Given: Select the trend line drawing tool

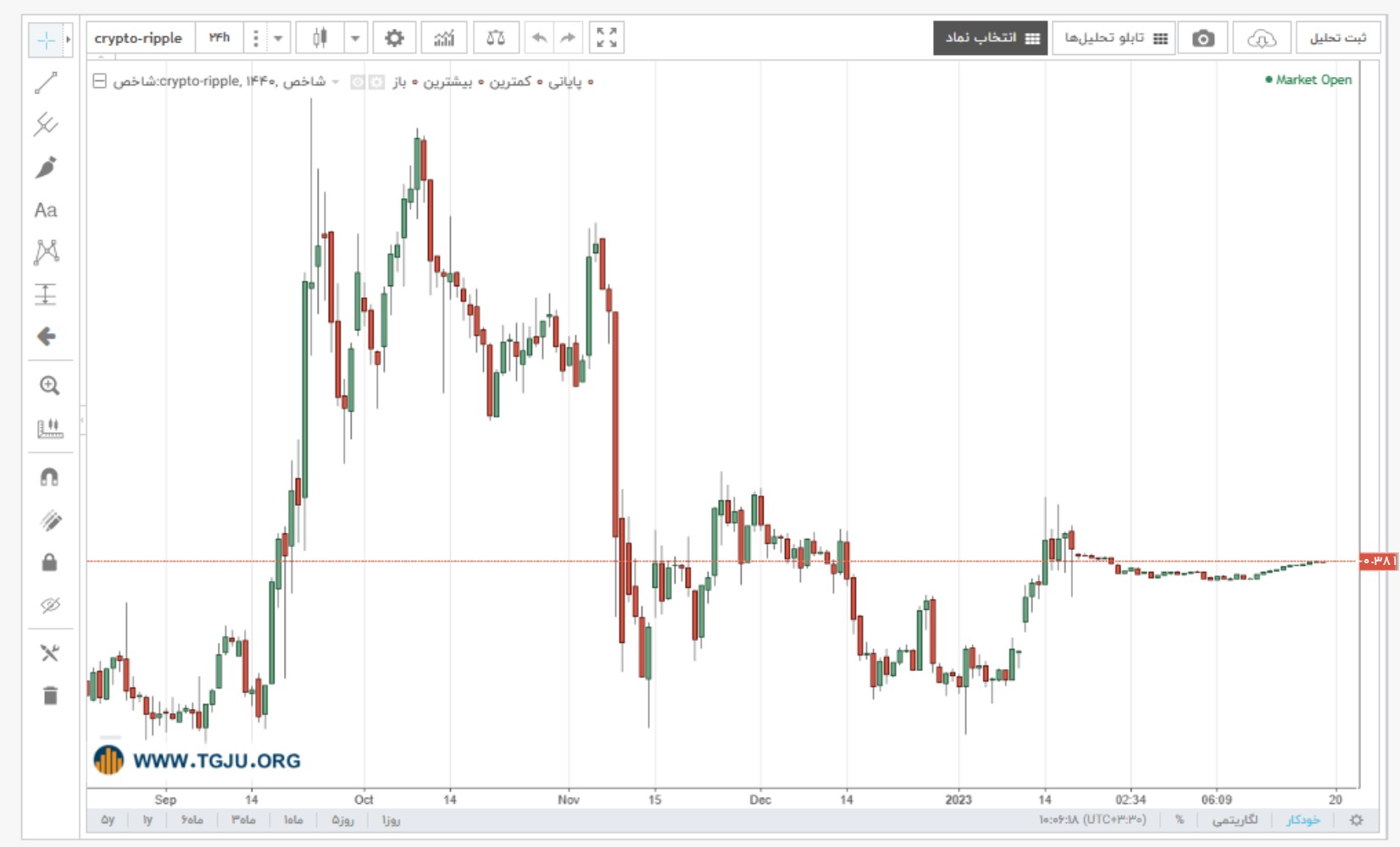Looking at the screenshot, I should point(46,82).
